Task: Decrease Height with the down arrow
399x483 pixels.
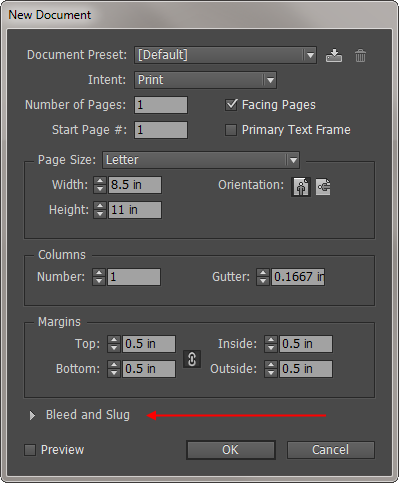Action: 100,214
